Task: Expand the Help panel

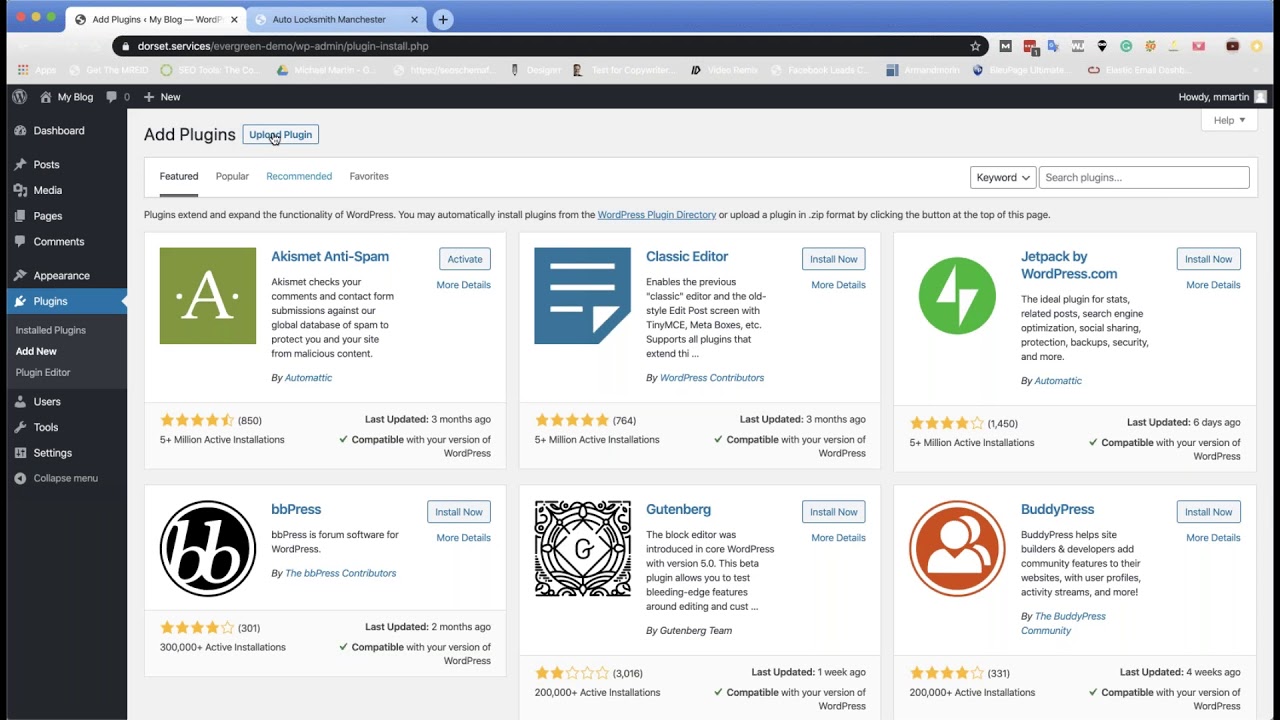Action: tap(1229, 120)
